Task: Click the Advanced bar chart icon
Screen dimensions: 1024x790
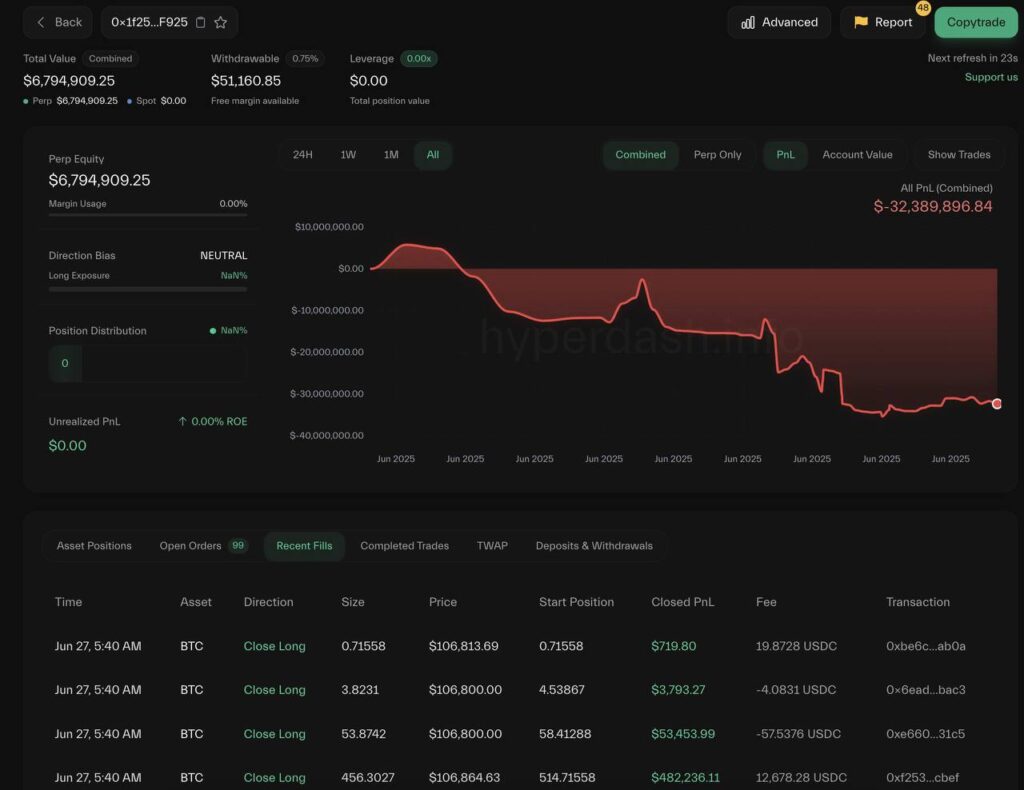Action: click(748, 22)
